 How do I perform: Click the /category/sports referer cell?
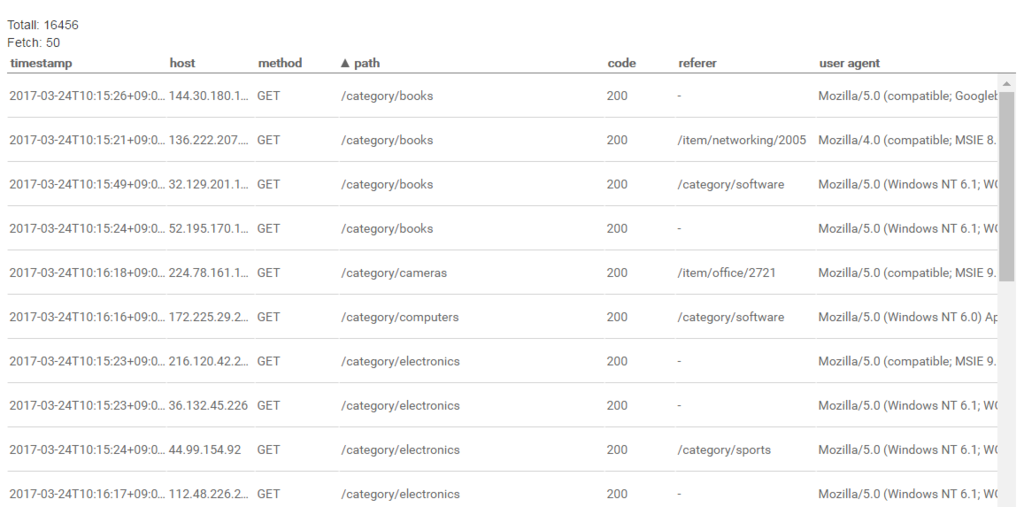[x=724, y=450]
